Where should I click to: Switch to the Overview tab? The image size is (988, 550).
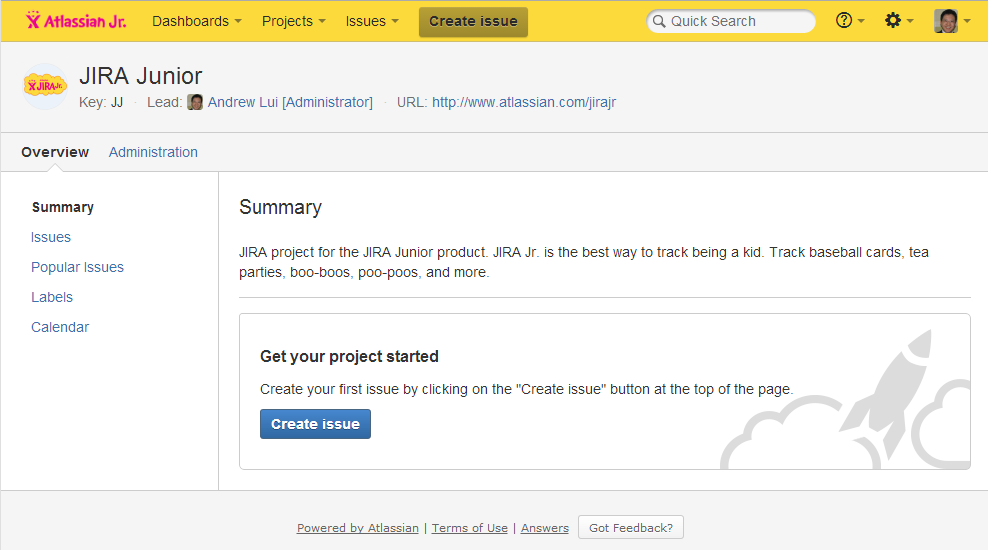tap(55, 152)
